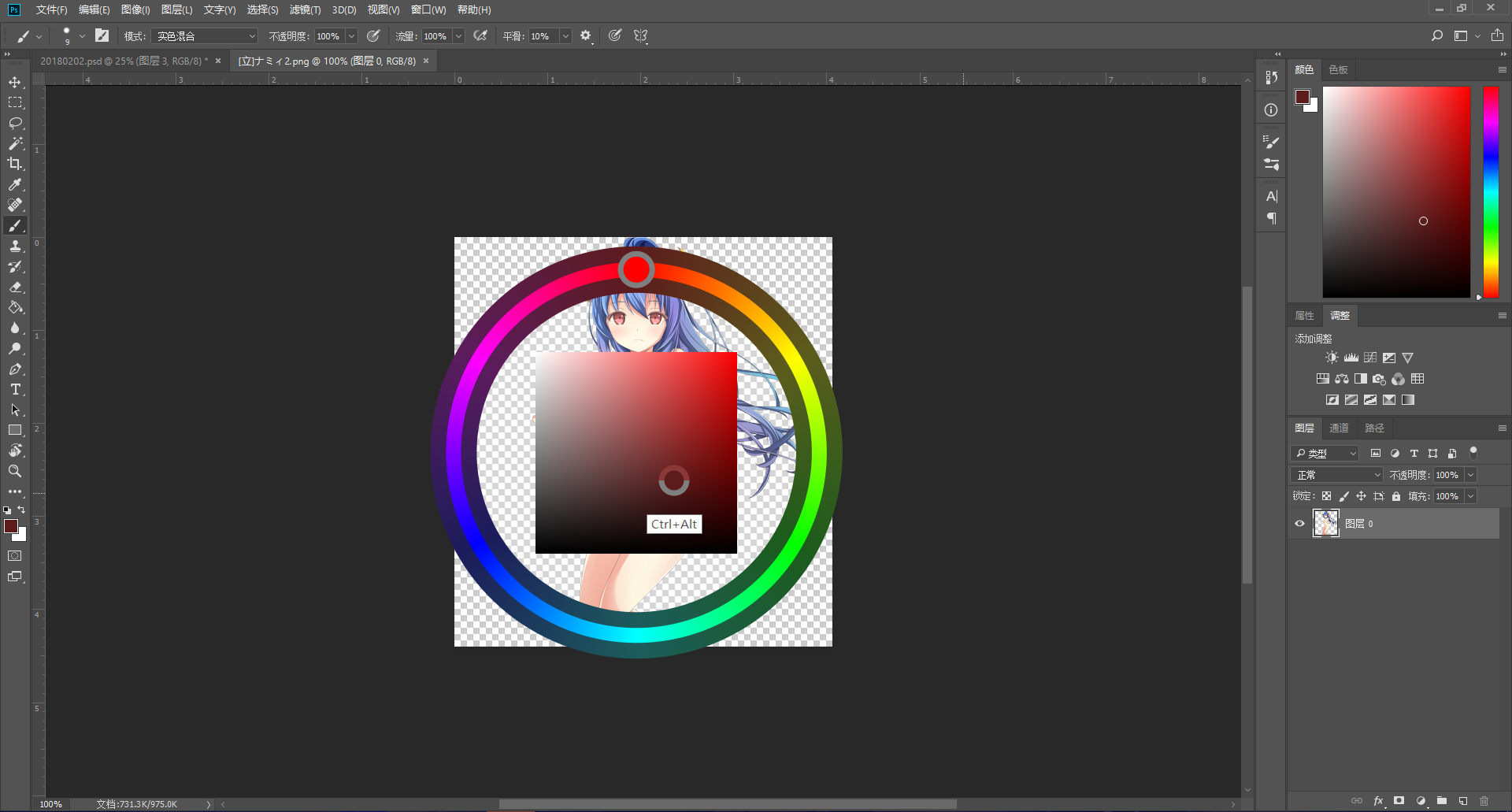Delete layer trash button
Image resolution: width=1512 pixels, height=812 pixels.
[x=1484, y=800]
